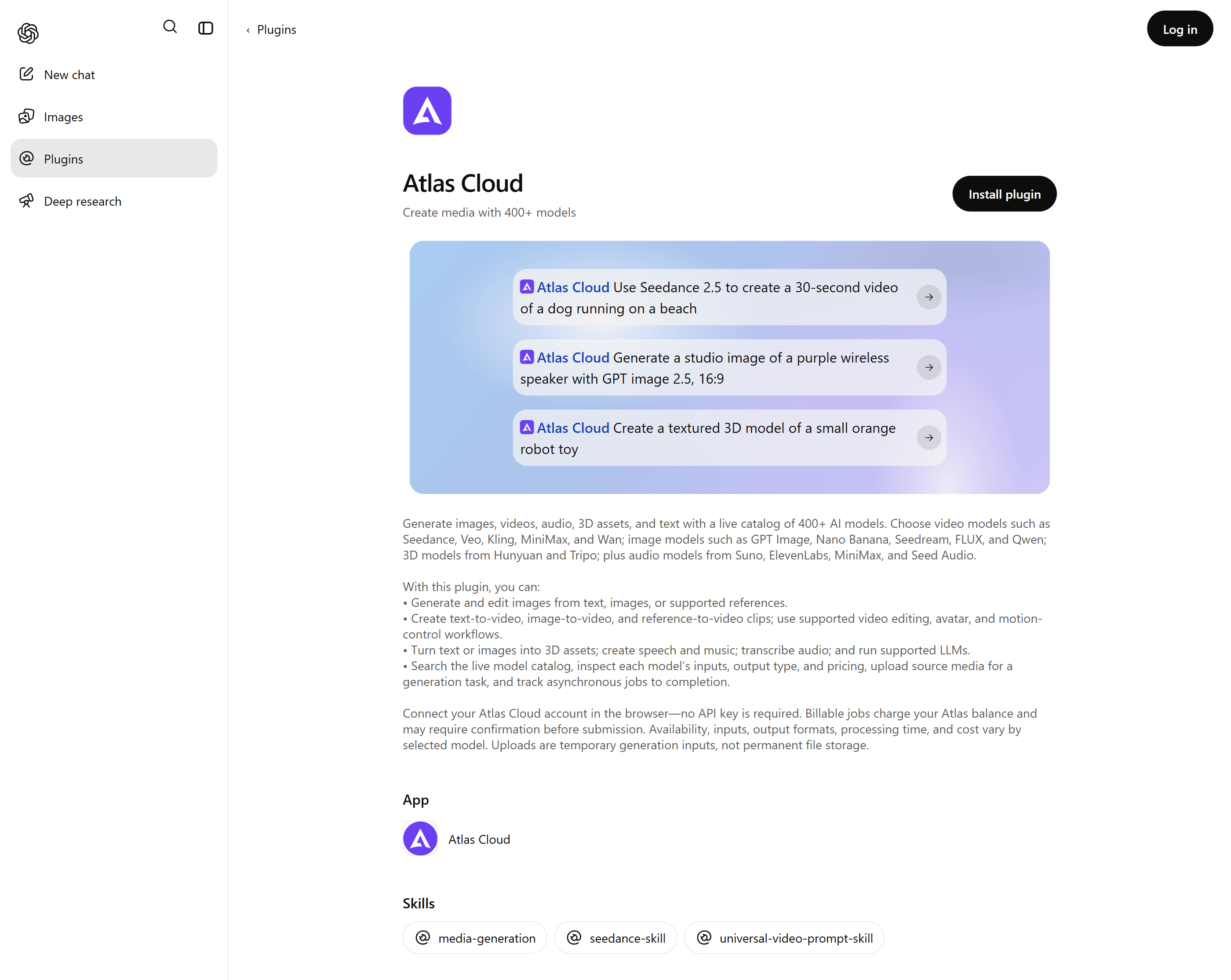Click the Skills section heading
This screenshot has height=980, width=1231.
(x=419, y=903)
